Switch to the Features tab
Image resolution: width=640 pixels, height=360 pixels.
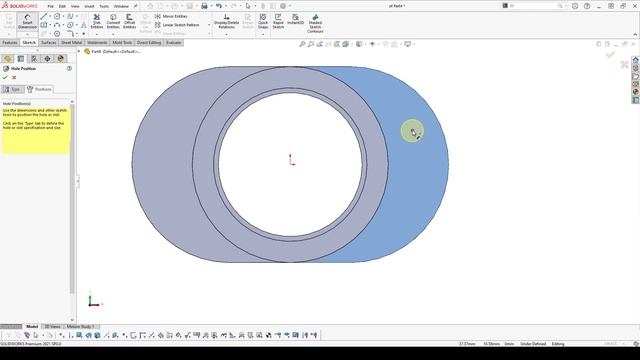[x=10, y=42]
